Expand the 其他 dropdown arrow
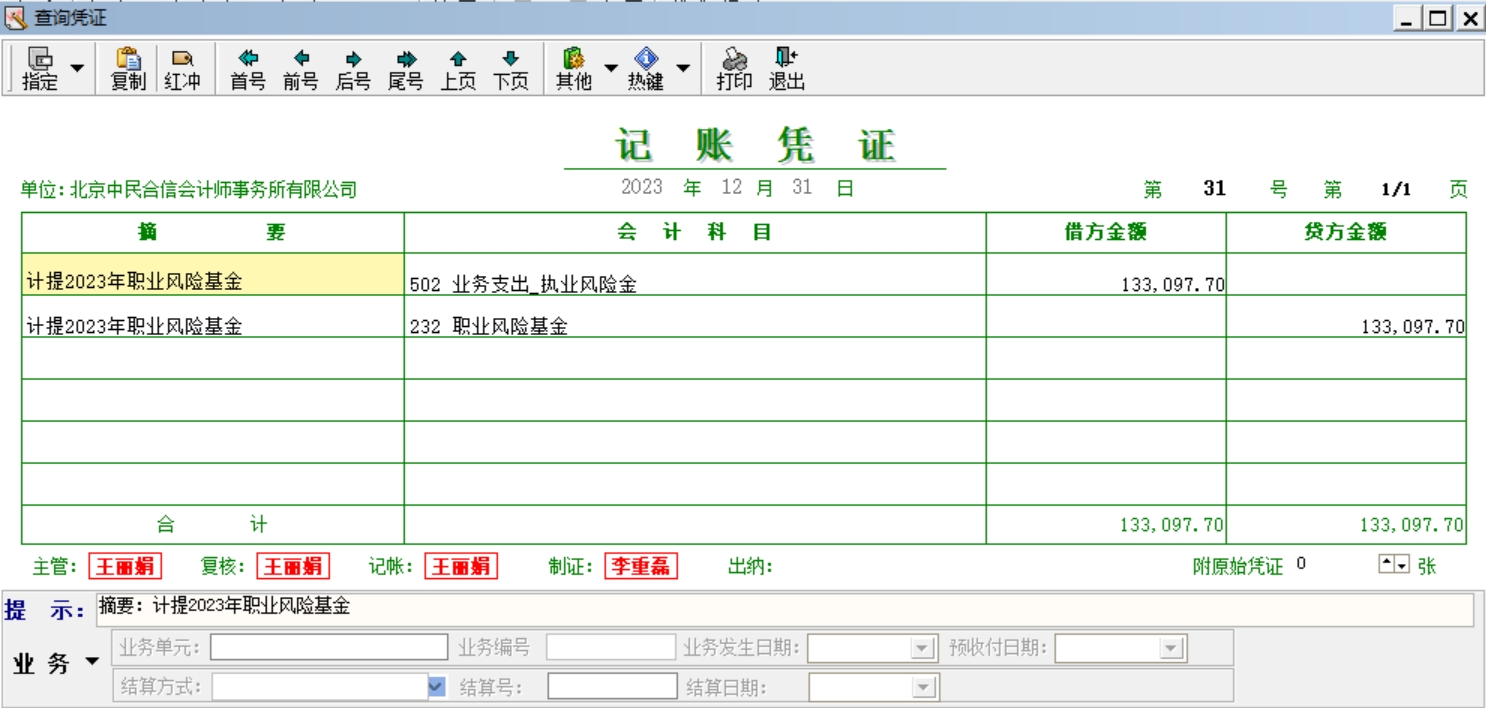Screen dimensions: 1486x708 click(610, 69)
